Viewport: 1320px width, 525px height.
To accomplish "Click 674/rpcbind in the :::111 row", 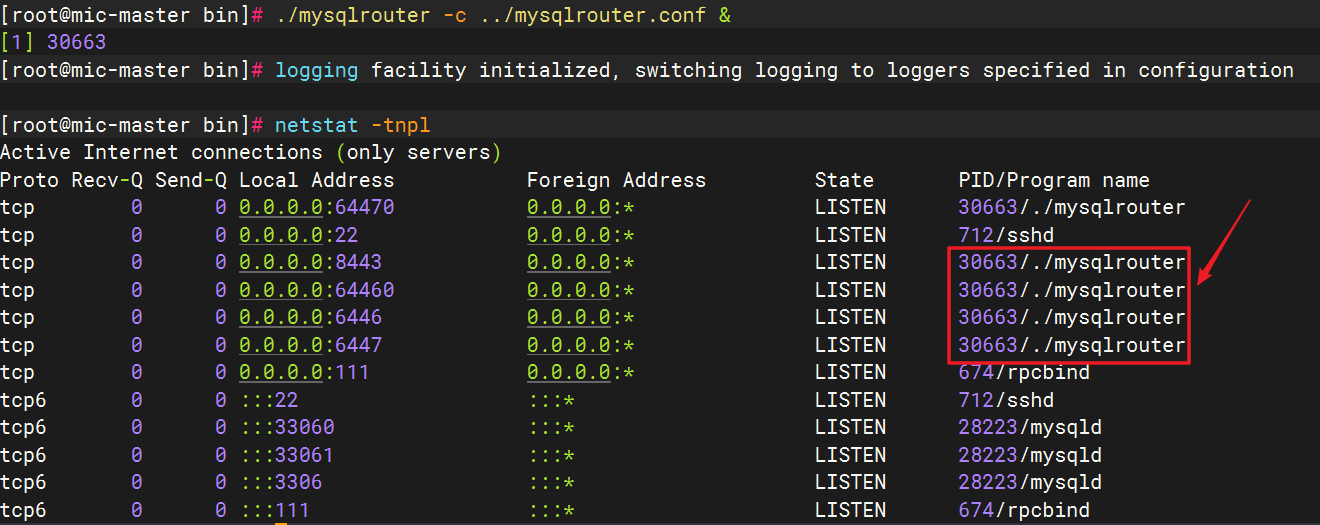I will (1025, 510).
